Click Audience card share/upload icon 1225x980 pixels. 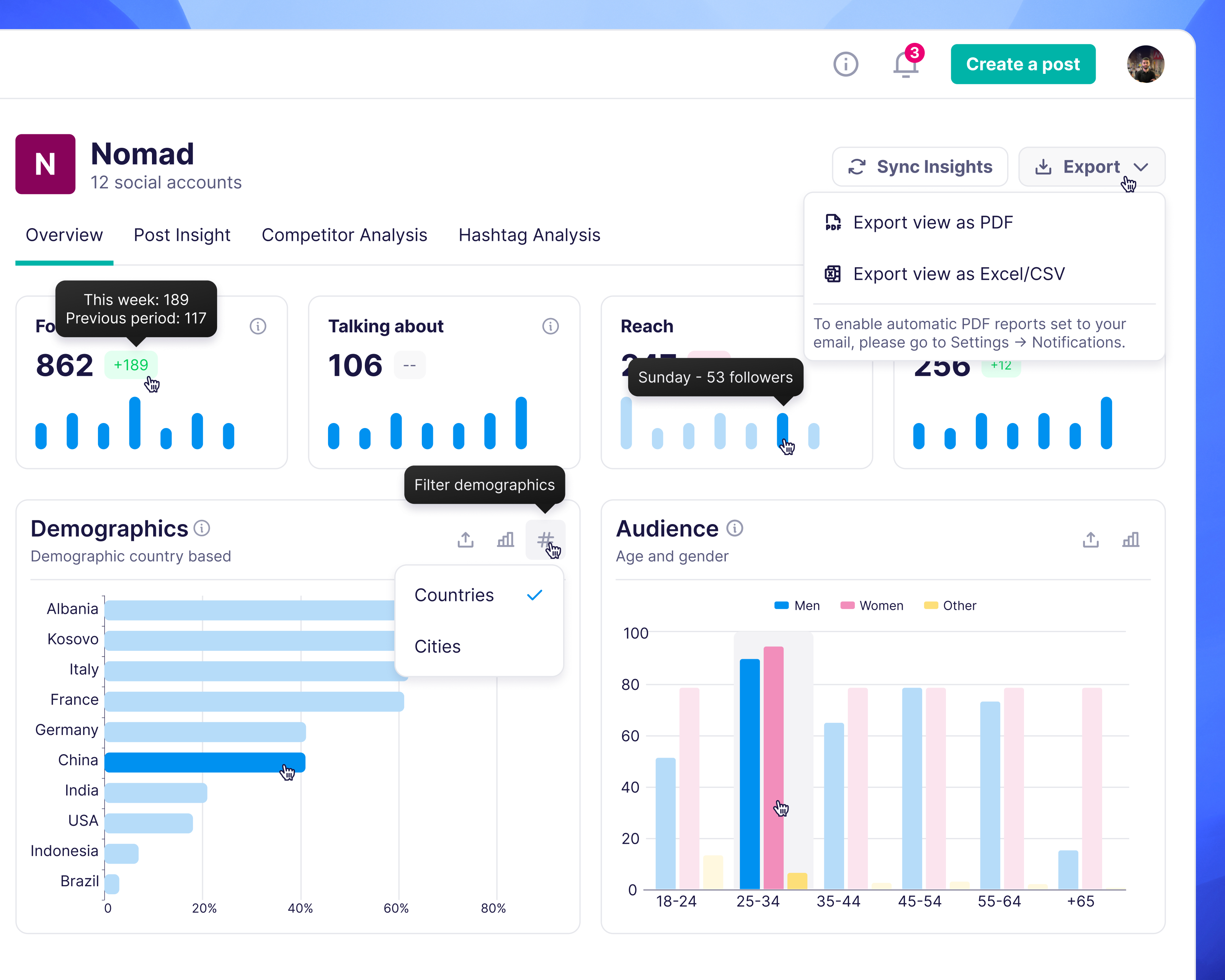point(1090,539)
